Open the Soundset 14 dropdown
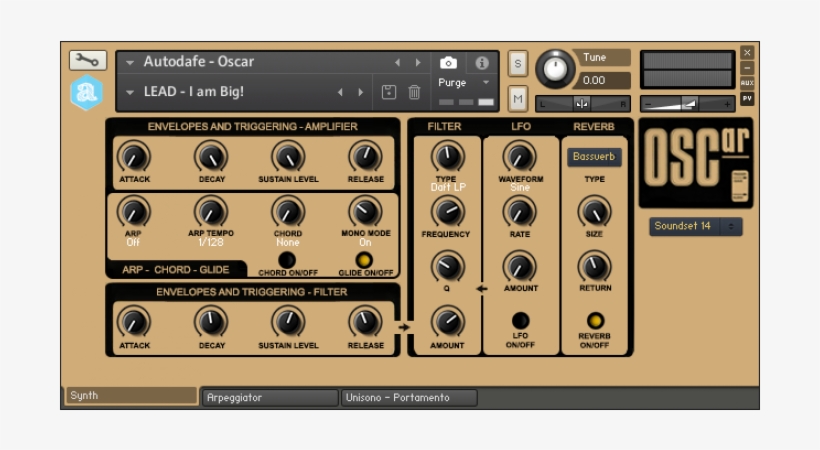This screenshot has height=450, width=820. click(x=696, y=226)
